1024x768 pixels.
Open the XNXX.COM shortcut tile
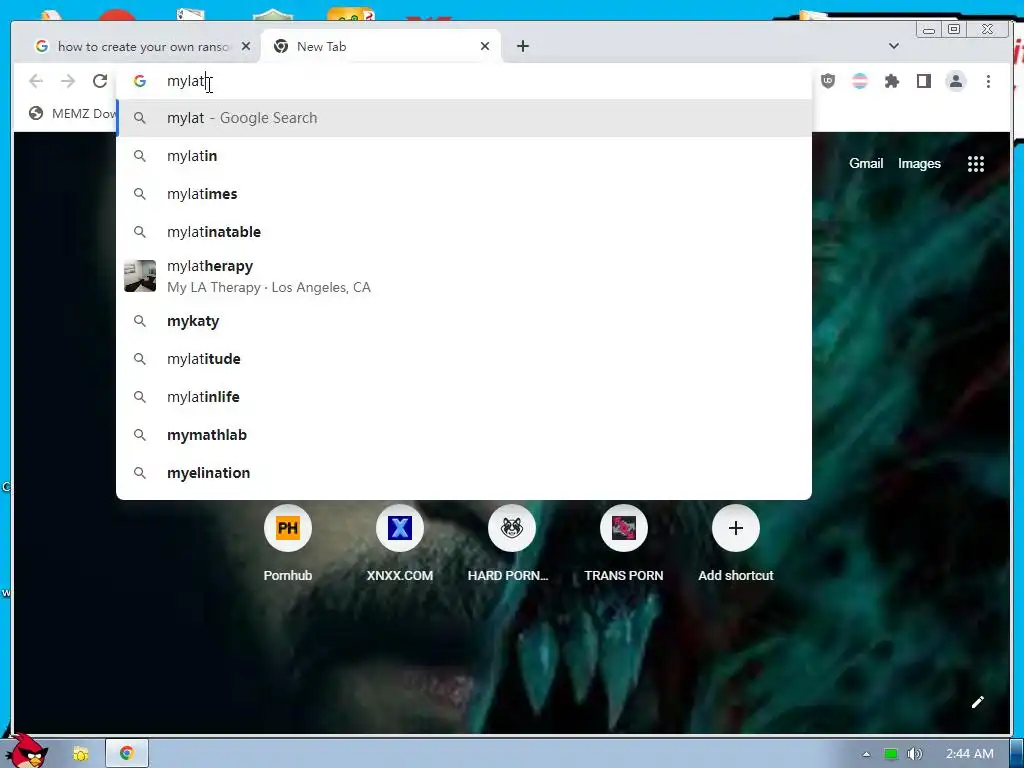point(400,544)
